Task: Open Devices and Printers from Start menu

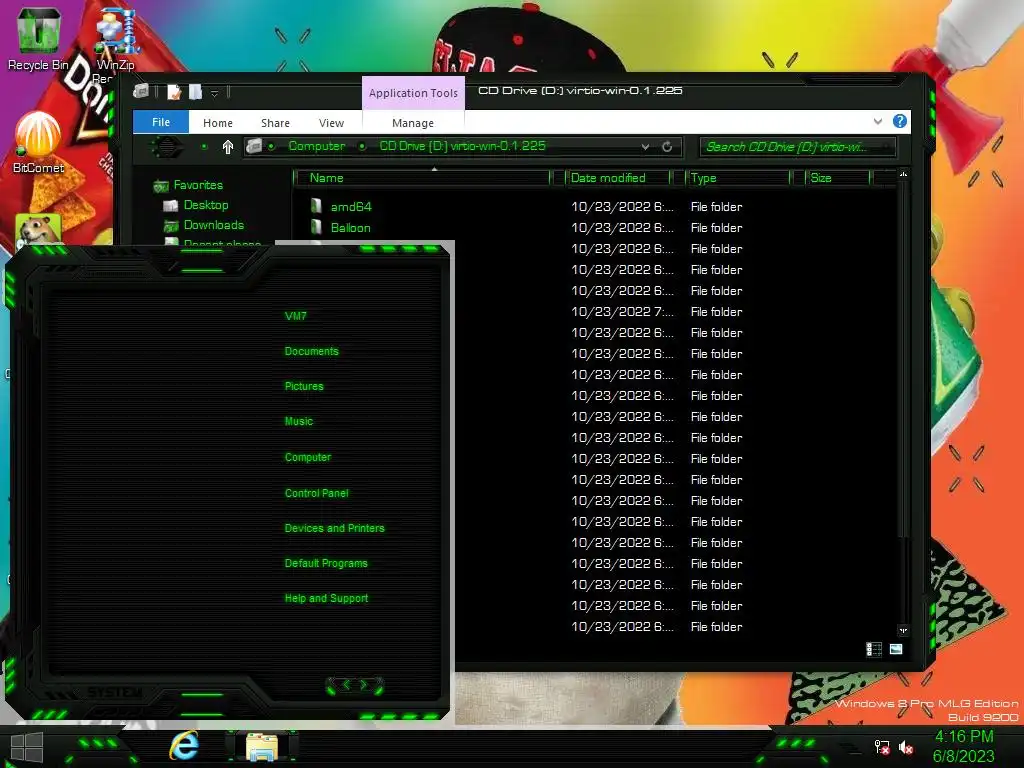Action: pos(334,528)
